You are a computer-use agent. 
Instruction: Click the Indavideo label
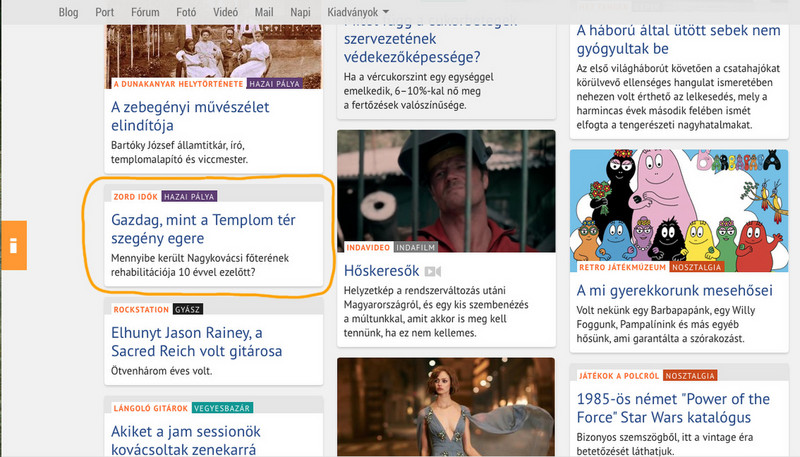[368, 247]
